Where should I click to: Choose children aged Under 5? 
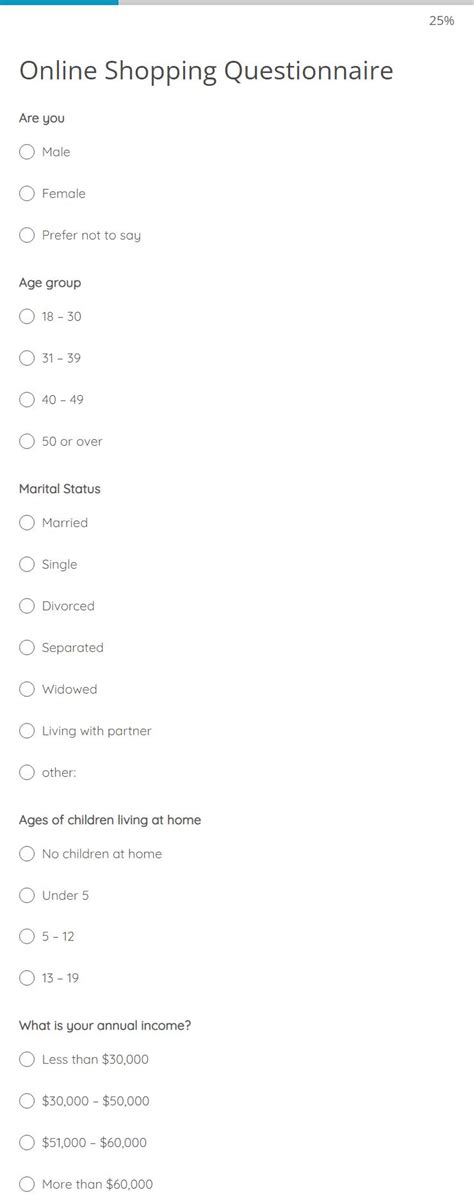(27, 896)
